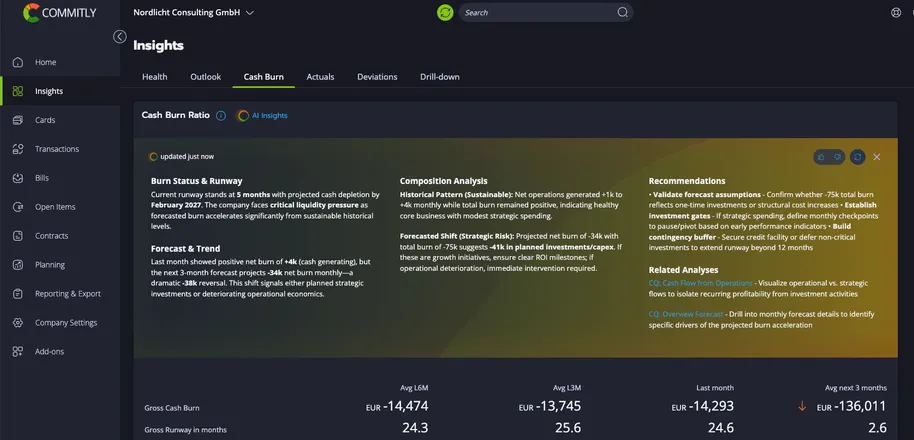914x440 pixels.
Task: Open the top-right settings gear icon
Action: tap(896, 12)
